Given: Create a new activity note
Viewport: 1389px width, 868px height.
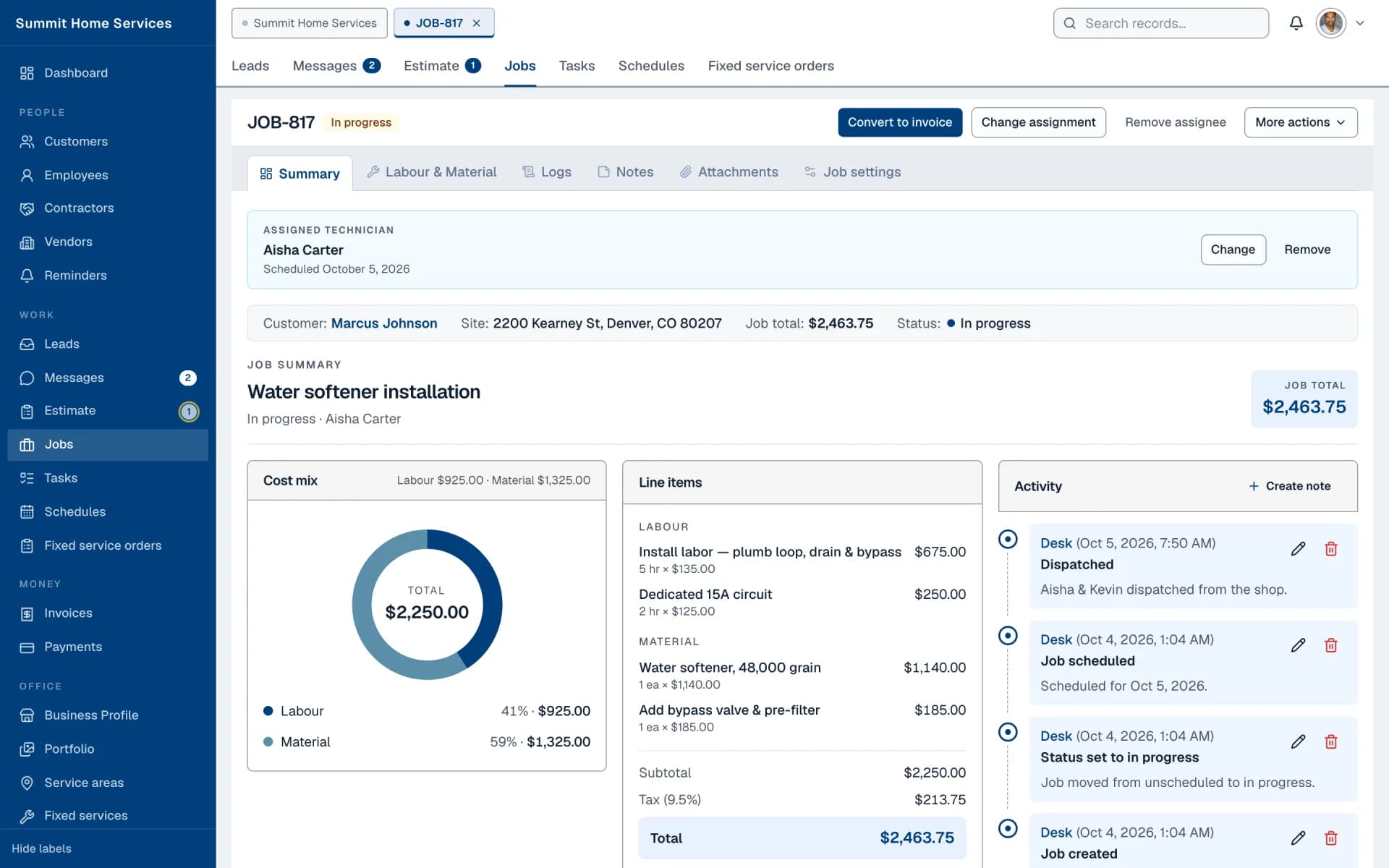Looking at the screenshot, I should coord(1289,486).
